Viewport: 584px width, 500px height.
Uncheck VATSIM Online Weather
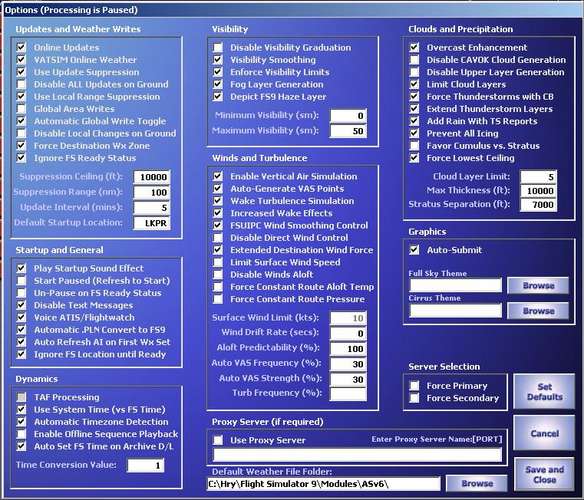click(21, 60)
